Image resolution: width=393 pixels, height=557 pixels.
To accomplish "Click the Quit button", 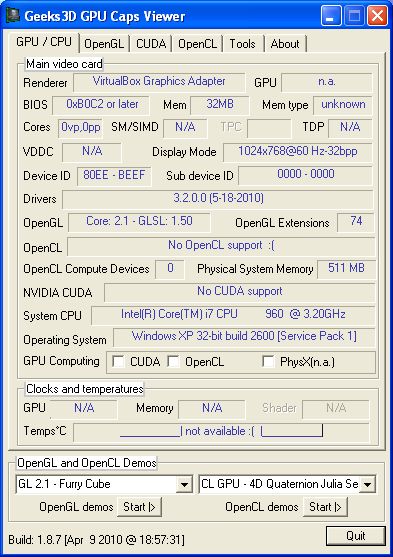I will coord(356,536).
